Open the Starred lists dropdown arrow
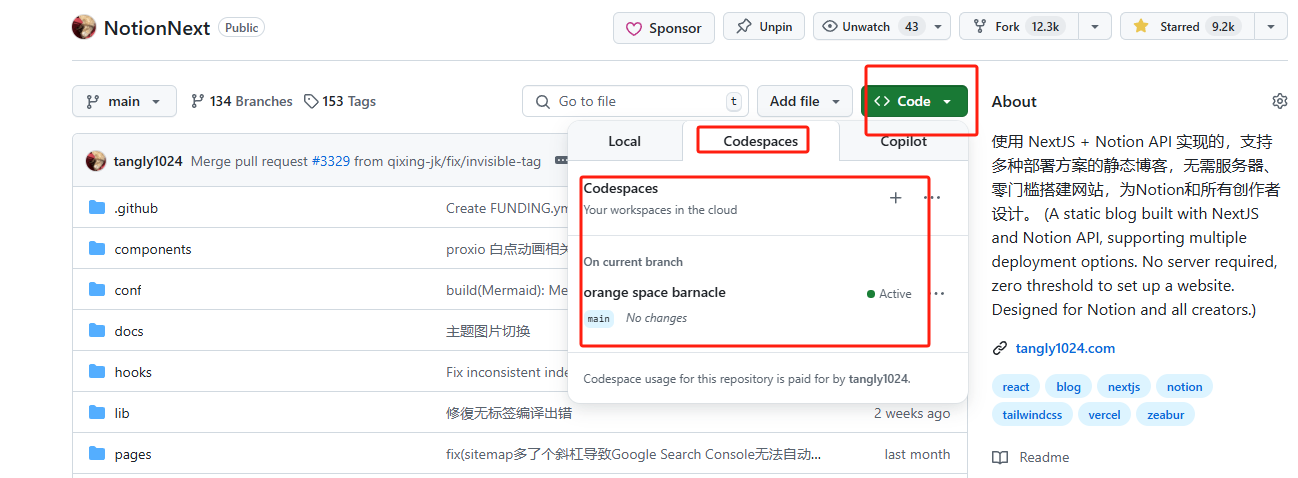The image size is (1298, 478). click(1271, 27)
